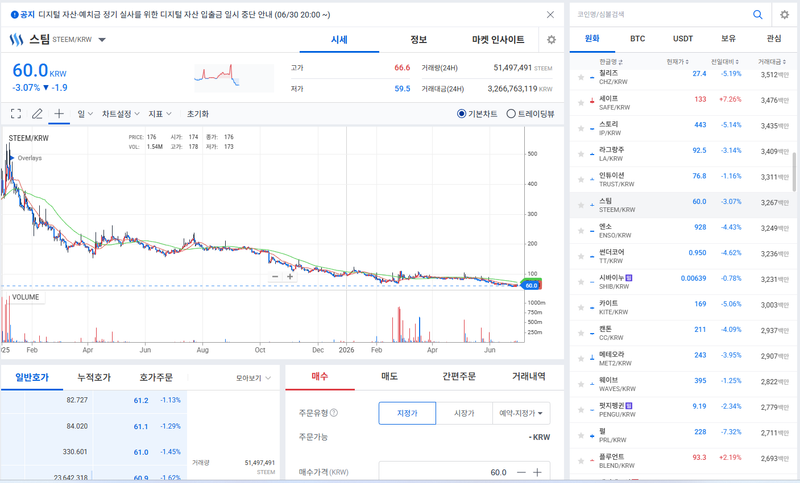Switch to 호가주문 tab
The image size is (800, 483).
tap(156, 377)
